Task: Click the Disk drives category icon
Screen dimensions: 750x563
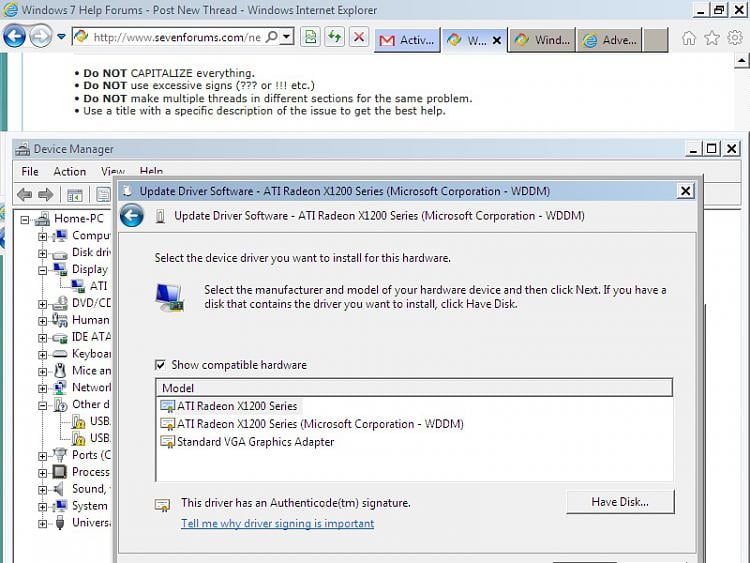Action: click(60, 254)
